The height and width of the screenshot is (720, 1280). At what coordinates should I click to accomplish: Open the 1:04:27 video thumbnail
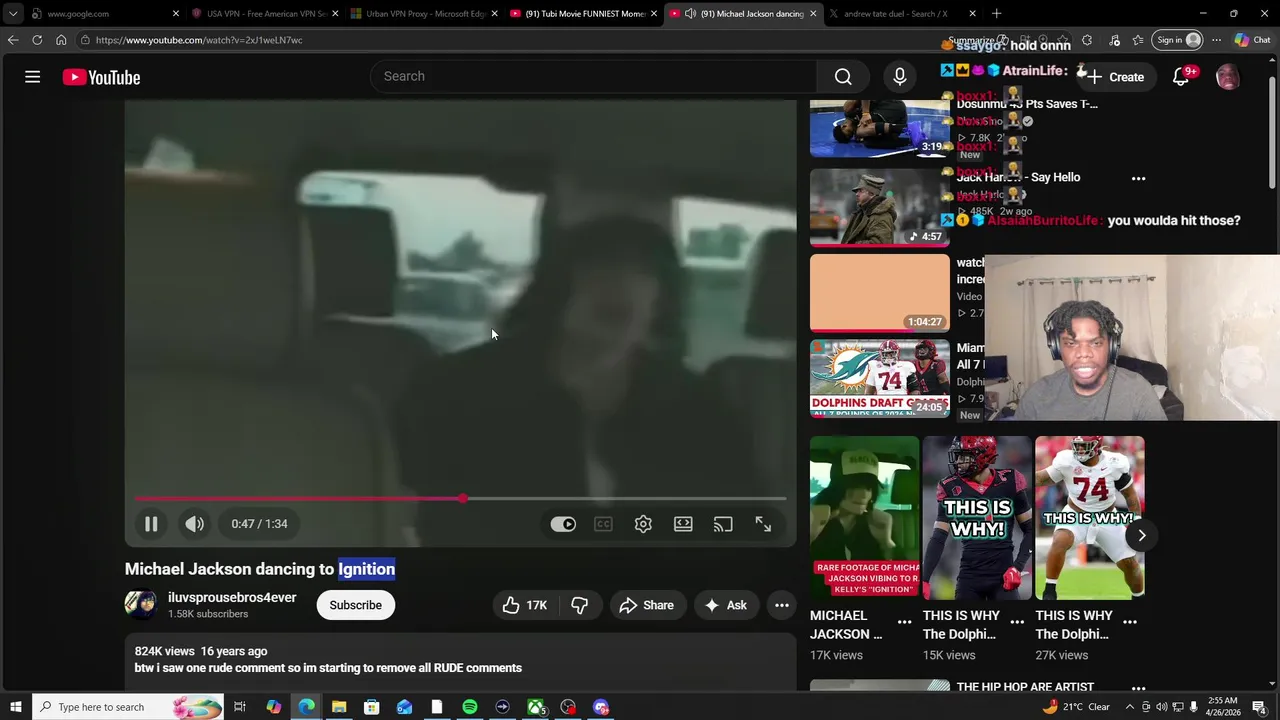879,293
